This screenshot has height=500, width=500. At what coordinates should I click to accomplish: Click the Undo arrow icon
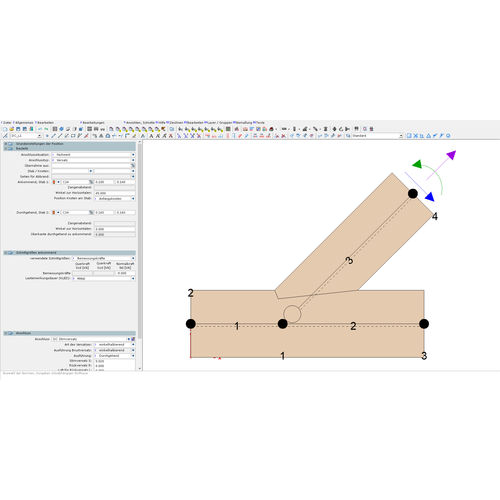40,129
